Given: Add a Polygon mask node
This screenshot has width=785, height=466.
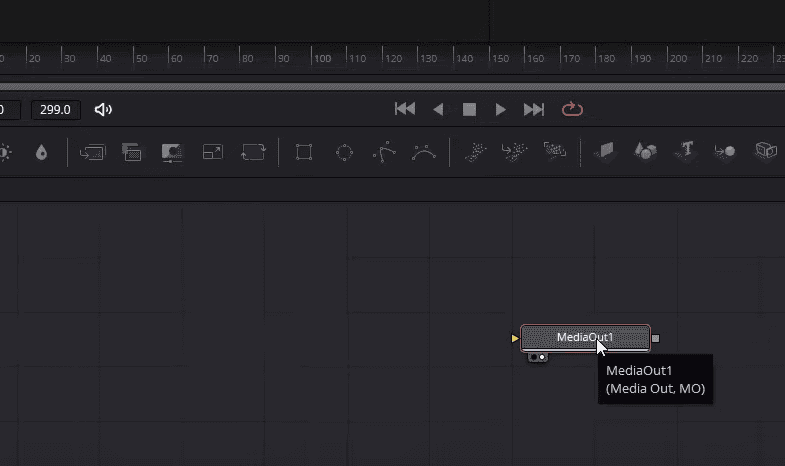Looking at the screenshot, I should click(384, 152).
